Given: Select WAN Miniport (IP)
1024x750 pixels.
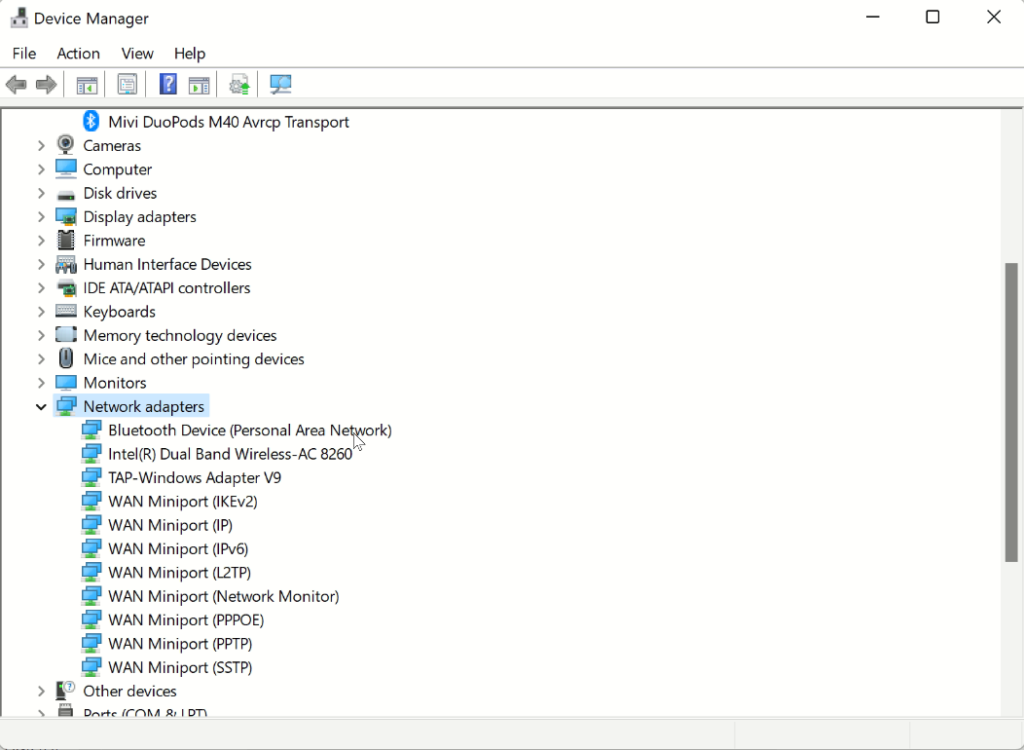Looking at the screenshot, I should point(170,525).
